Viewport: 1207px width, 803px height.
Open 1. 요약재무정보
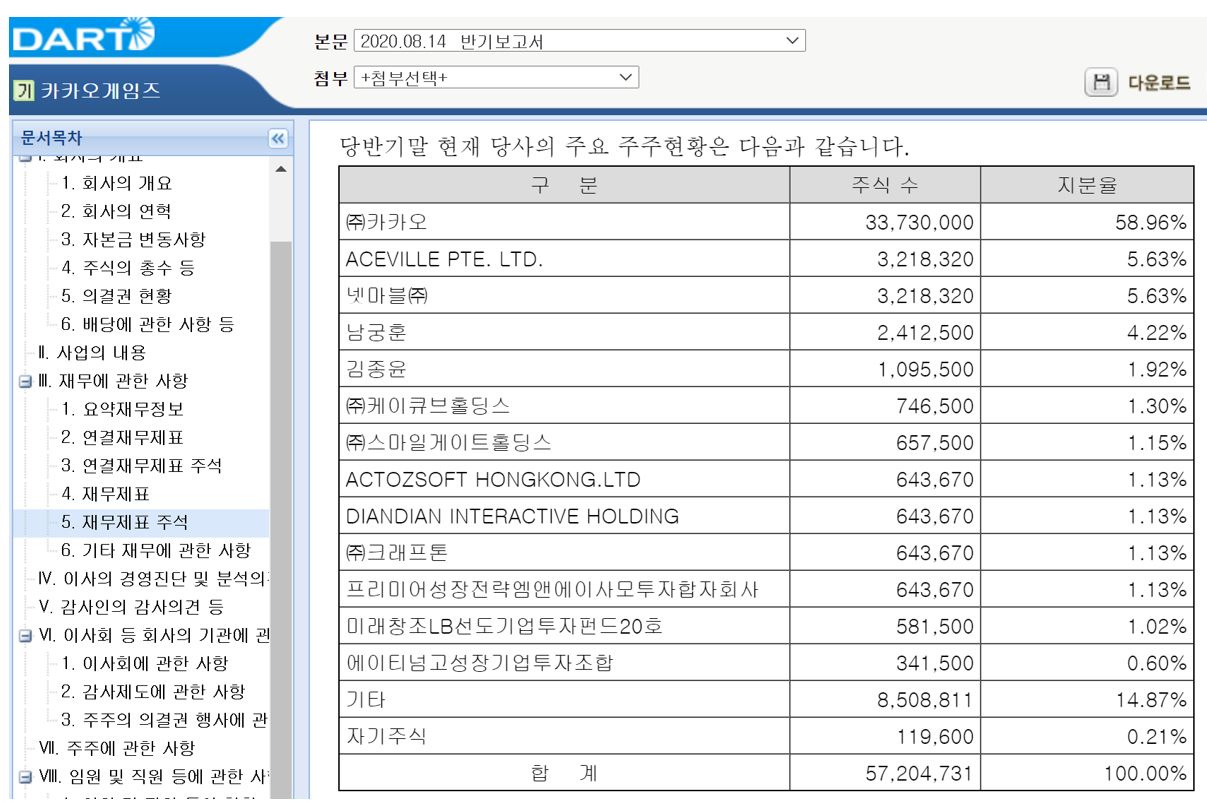[x=122, y=409]
